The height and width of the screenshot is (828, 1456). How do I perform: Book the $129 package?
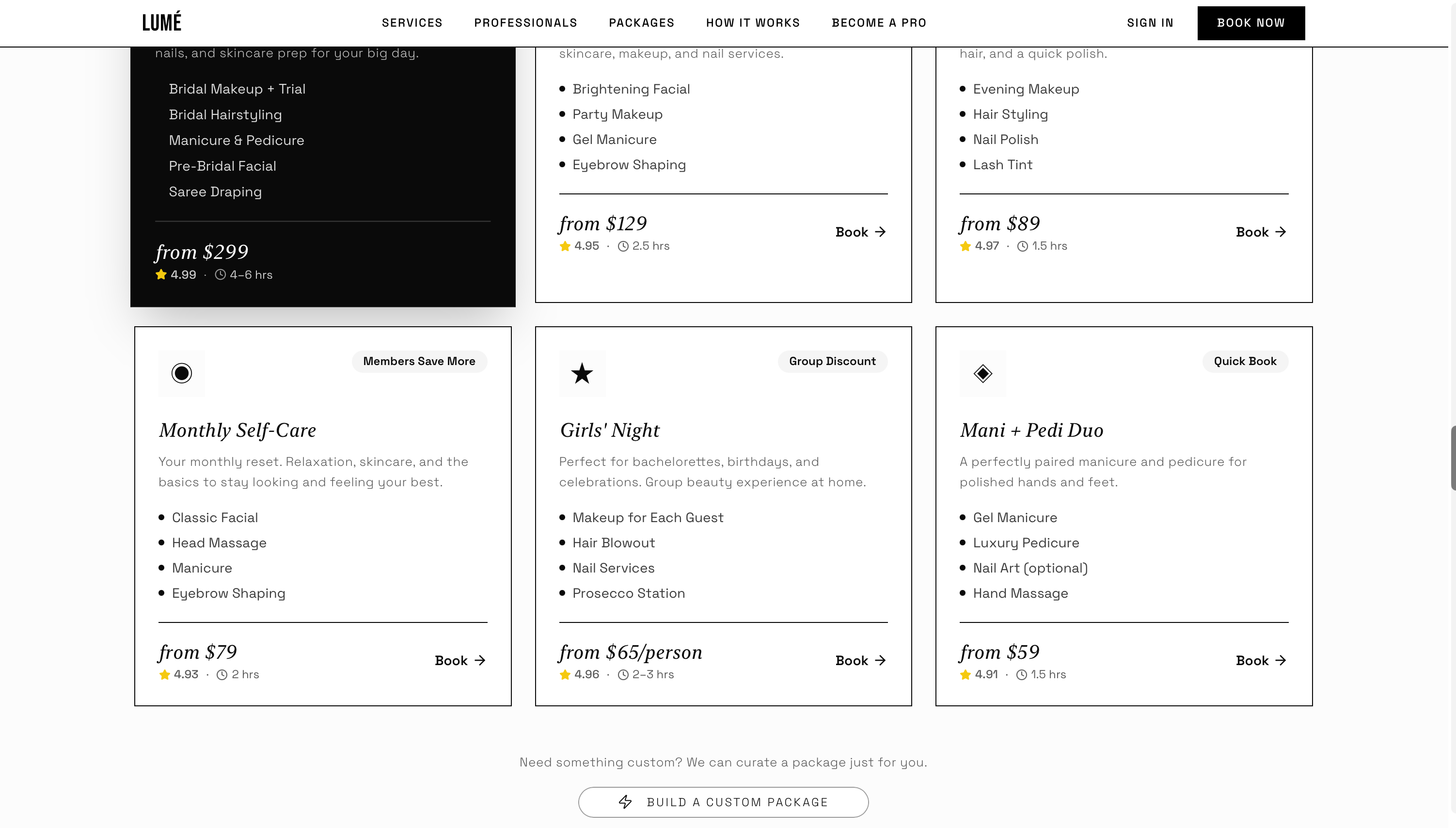[861, 232]
